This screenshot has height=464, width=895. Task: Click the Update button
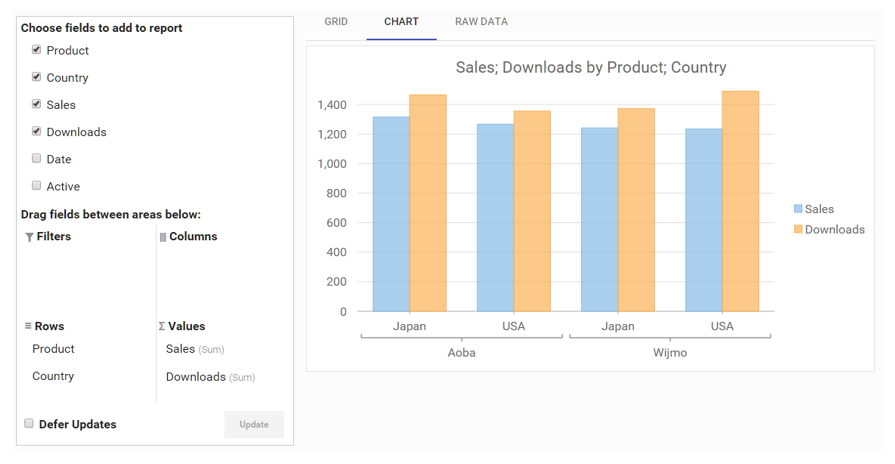point(254,425)
